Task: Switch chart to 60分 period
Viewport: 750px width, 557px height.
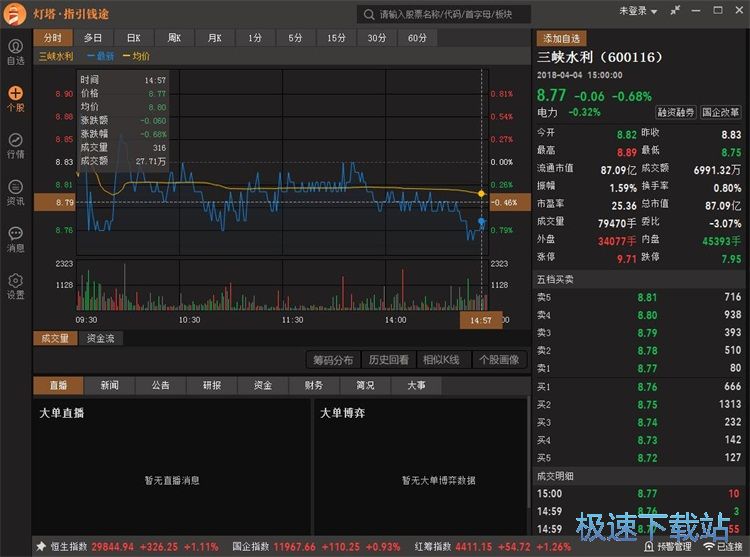Action: tap(417, 38)
